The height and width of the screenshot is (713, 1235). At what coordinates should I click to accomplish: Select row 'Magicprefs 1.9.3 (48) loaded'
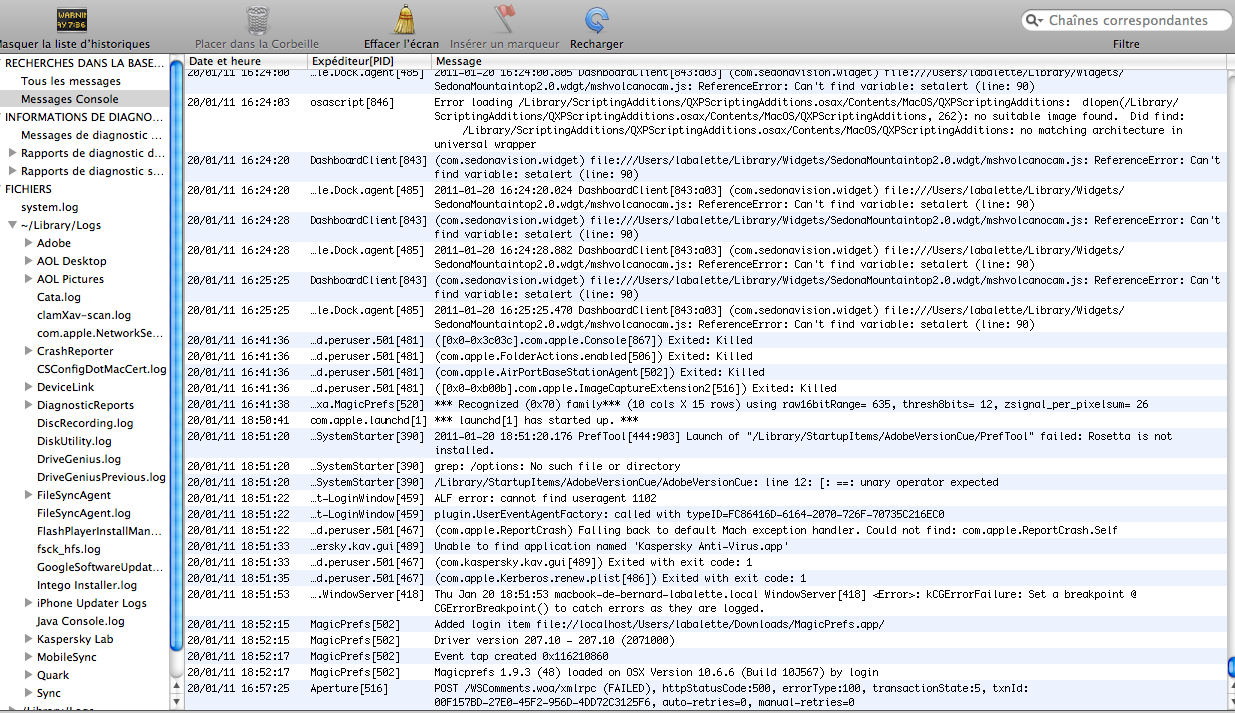pos(705,672)
